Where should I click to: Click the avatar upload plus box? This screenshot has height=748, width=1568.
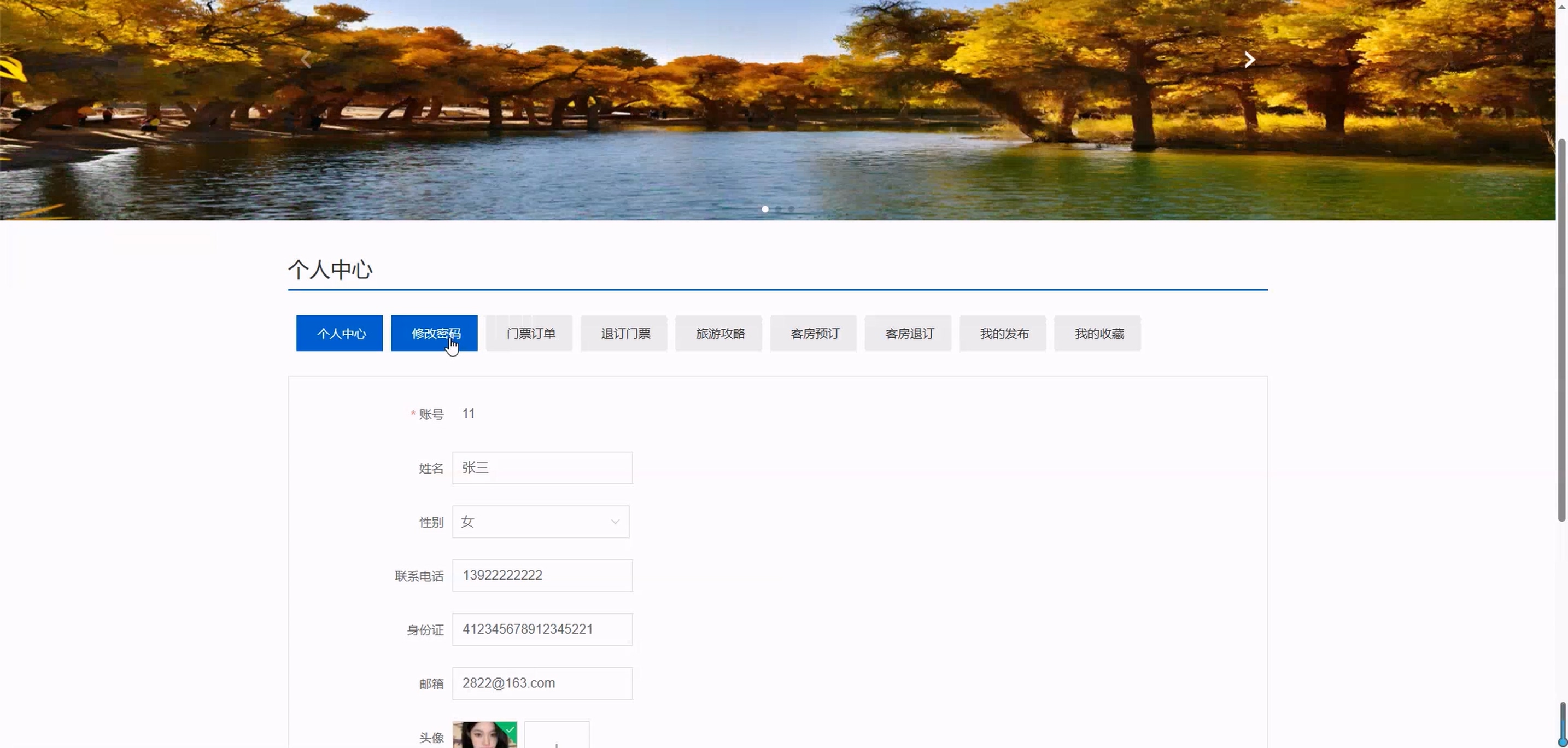557,735
